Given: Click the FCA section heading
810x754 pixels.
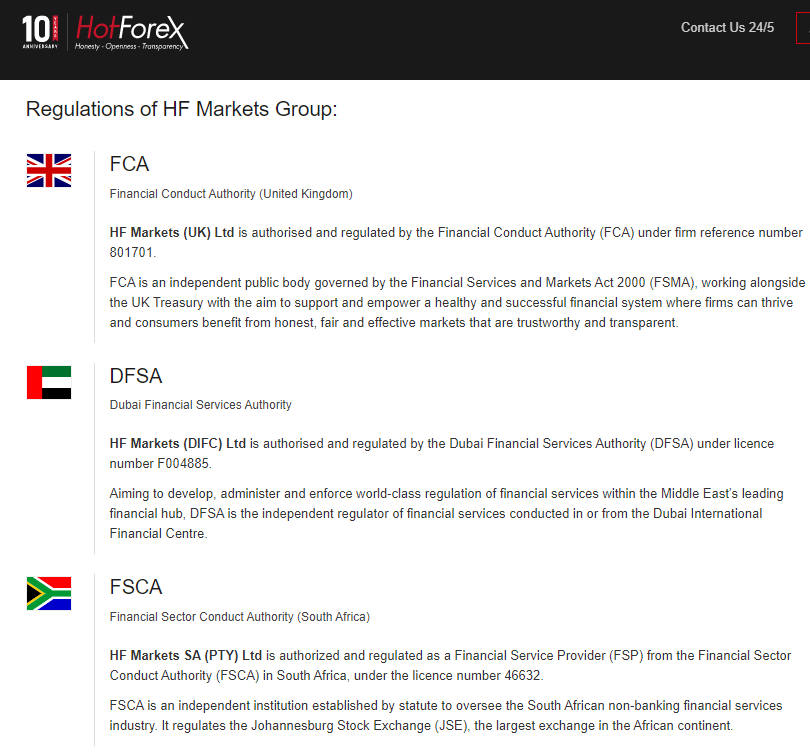Looking at the screenshot, I should 129,164.
